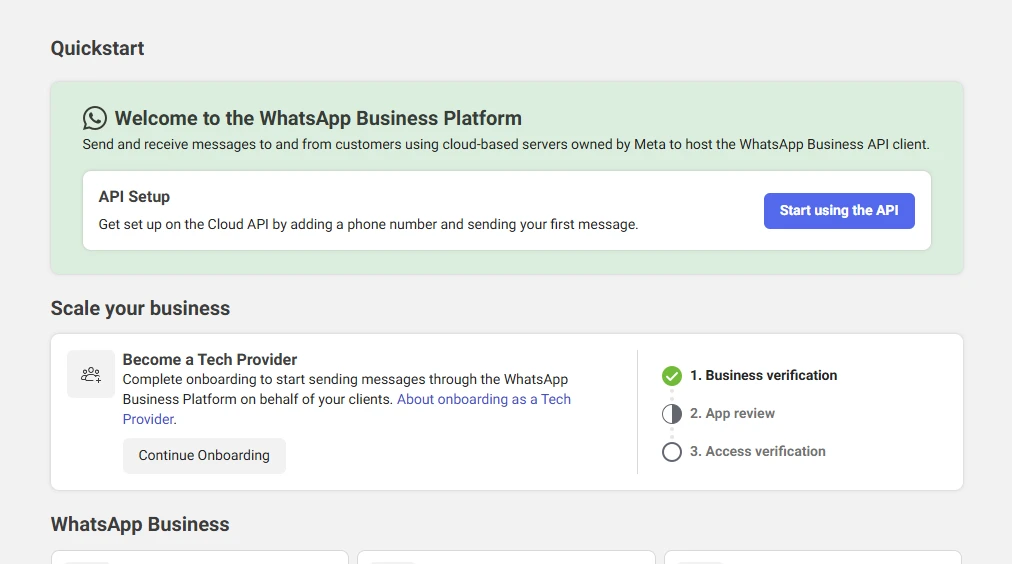Click the 'Send and receive messages' description text
This screenshot has width=1012, height=564.
click(x=506, y=145)
